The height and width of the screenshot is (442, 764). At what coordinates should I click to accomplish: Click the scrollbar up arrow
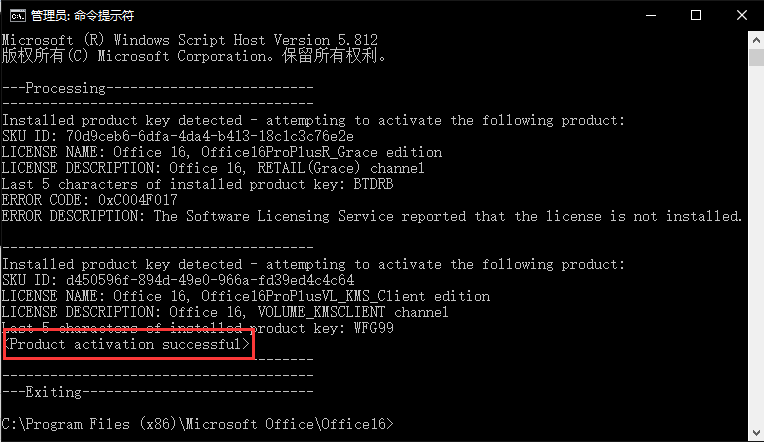point(756,40)
